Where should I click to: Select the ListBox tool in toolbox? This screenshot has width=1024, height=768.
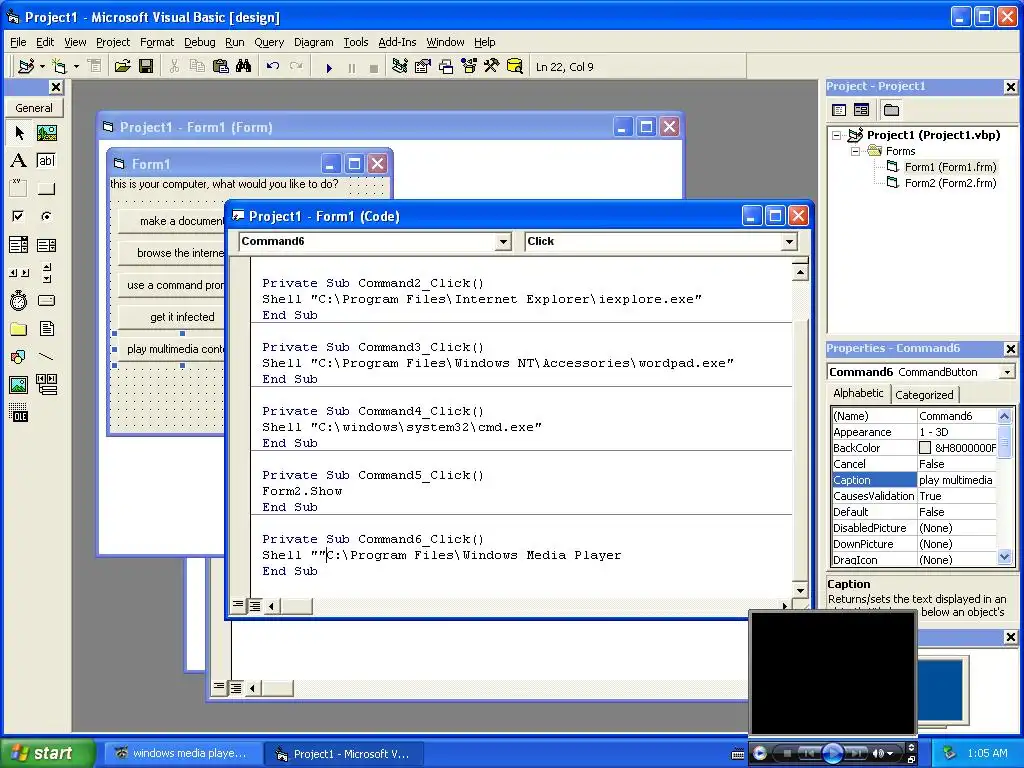[46, 245]
